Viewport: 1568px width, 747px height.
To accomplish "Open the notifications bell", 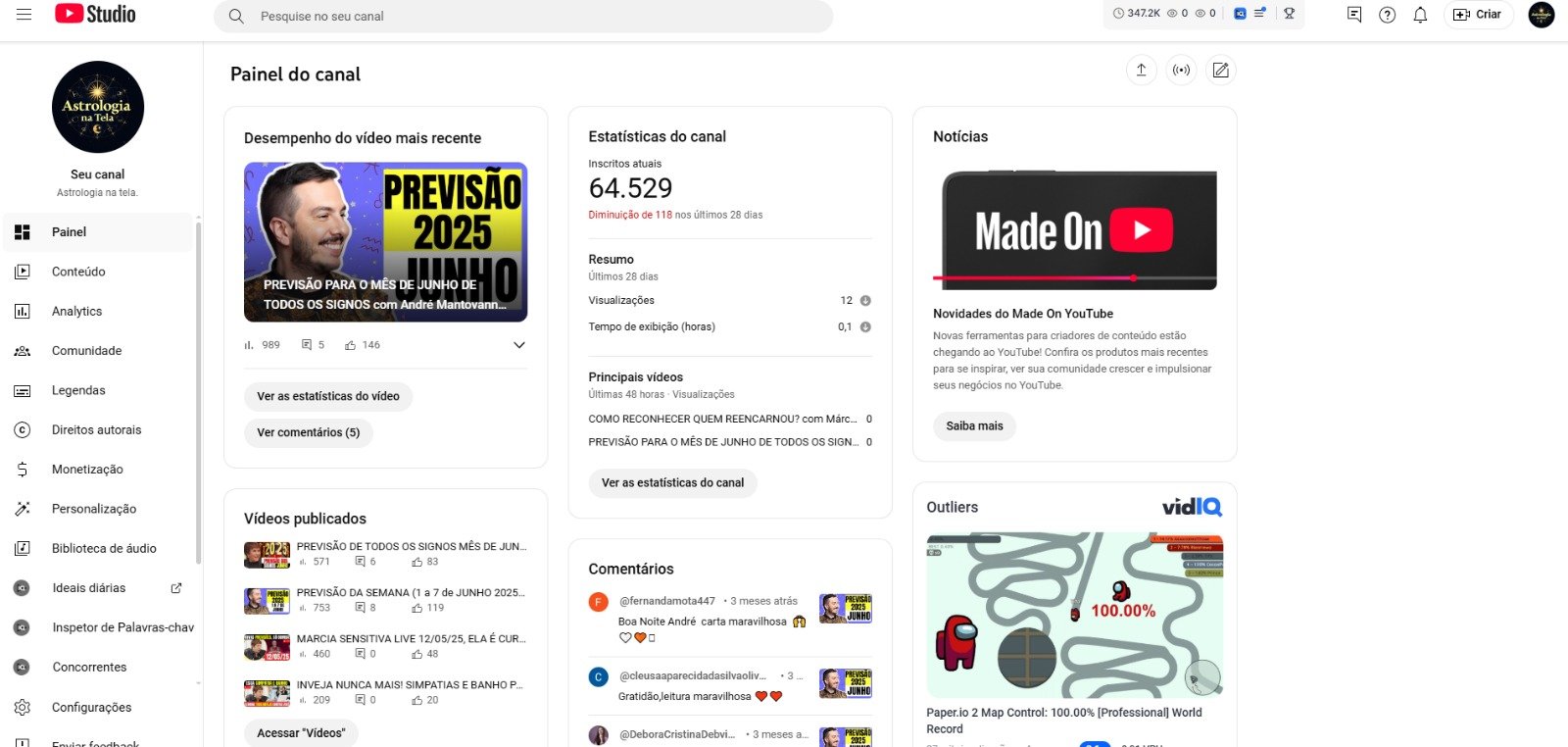I will tap(1420, 15).
